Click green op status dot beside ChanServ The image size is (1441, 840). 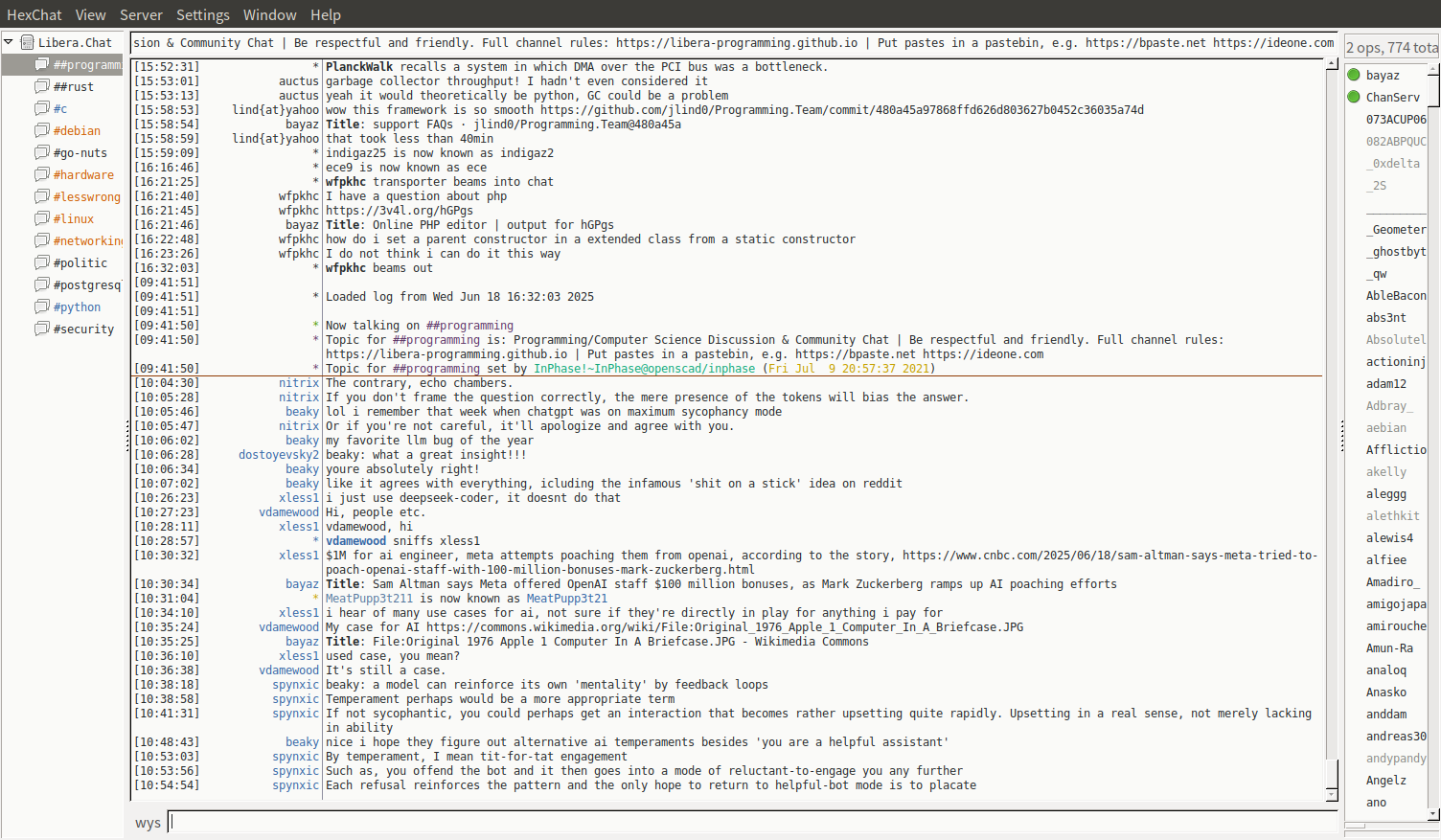(x=1354, y=97)
